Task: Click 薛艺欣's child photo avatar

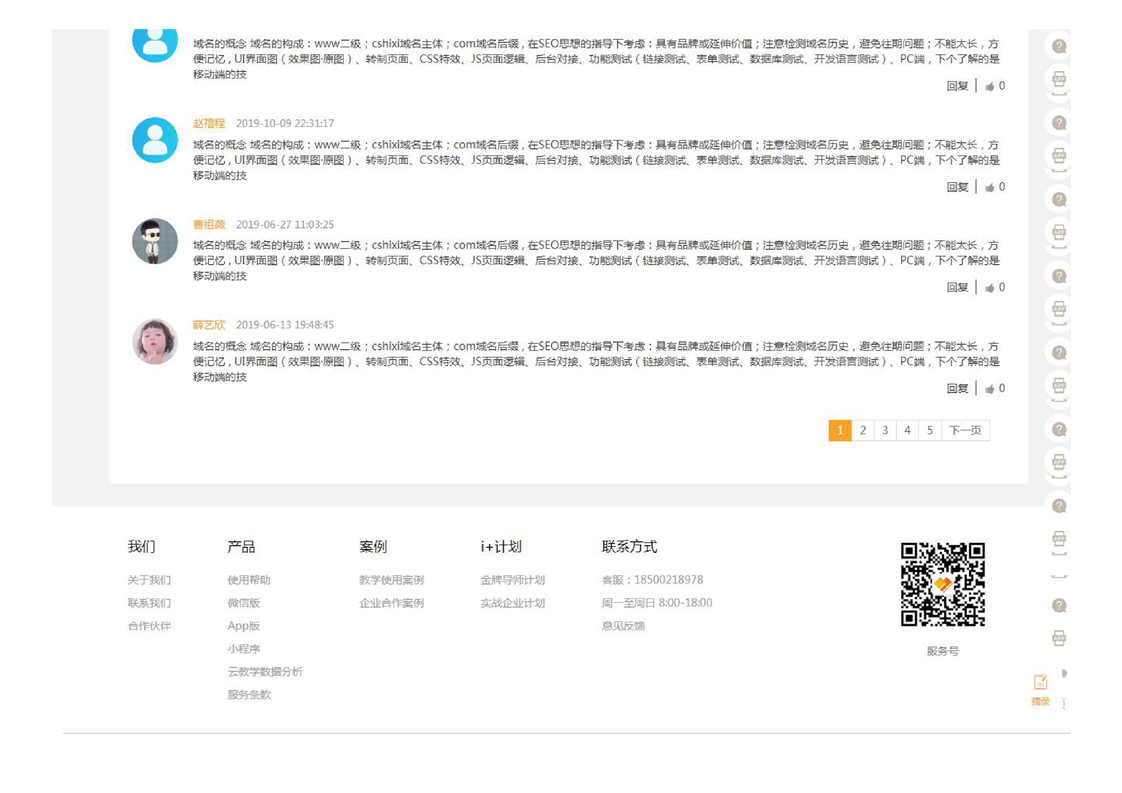Action: (x=155, y=342)
